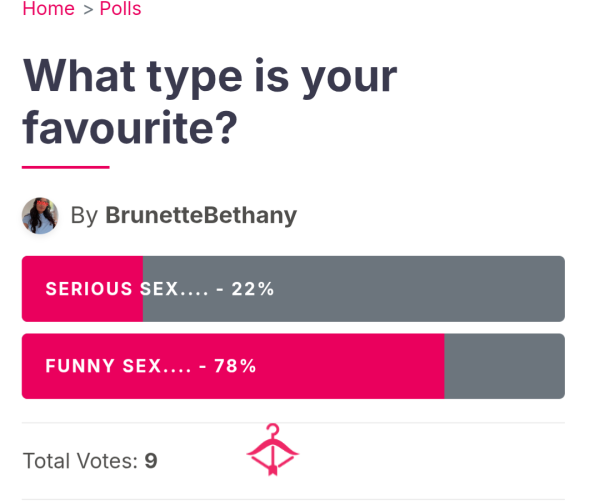This screenshot has width=600, height=504.
Task: Click the pink cupid hanger logo
Action: pos(272,450)
